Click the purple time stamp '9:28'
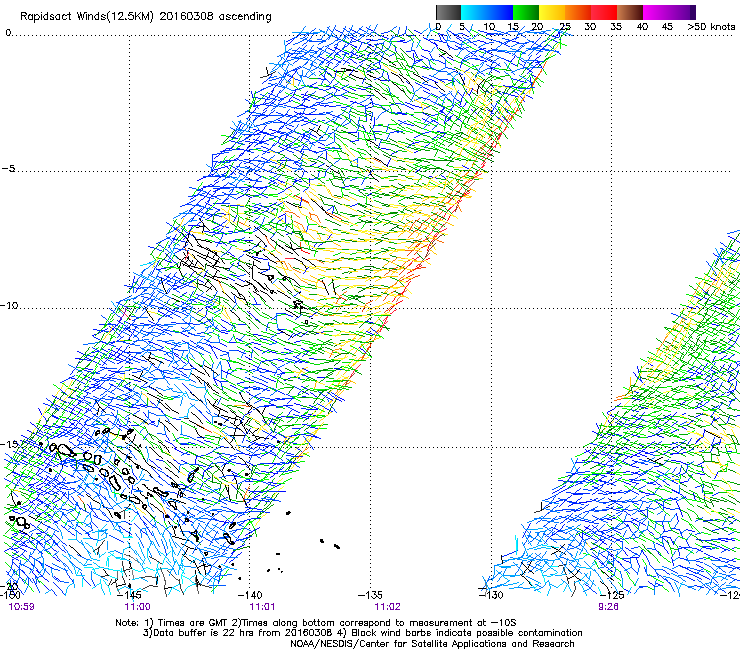740x650 pixels. 608,607
